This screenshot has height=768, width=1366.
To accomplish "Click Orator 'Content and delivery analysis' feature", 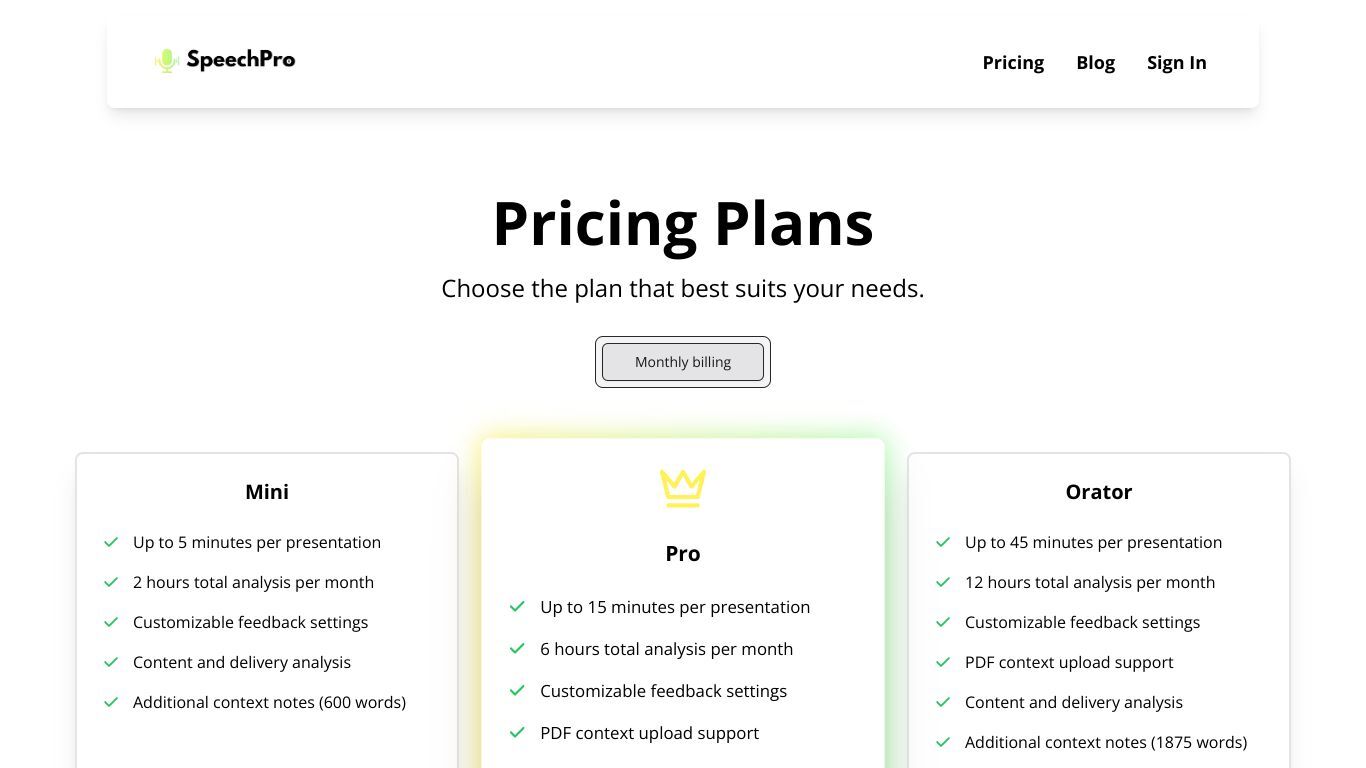I will [1074, 702].
